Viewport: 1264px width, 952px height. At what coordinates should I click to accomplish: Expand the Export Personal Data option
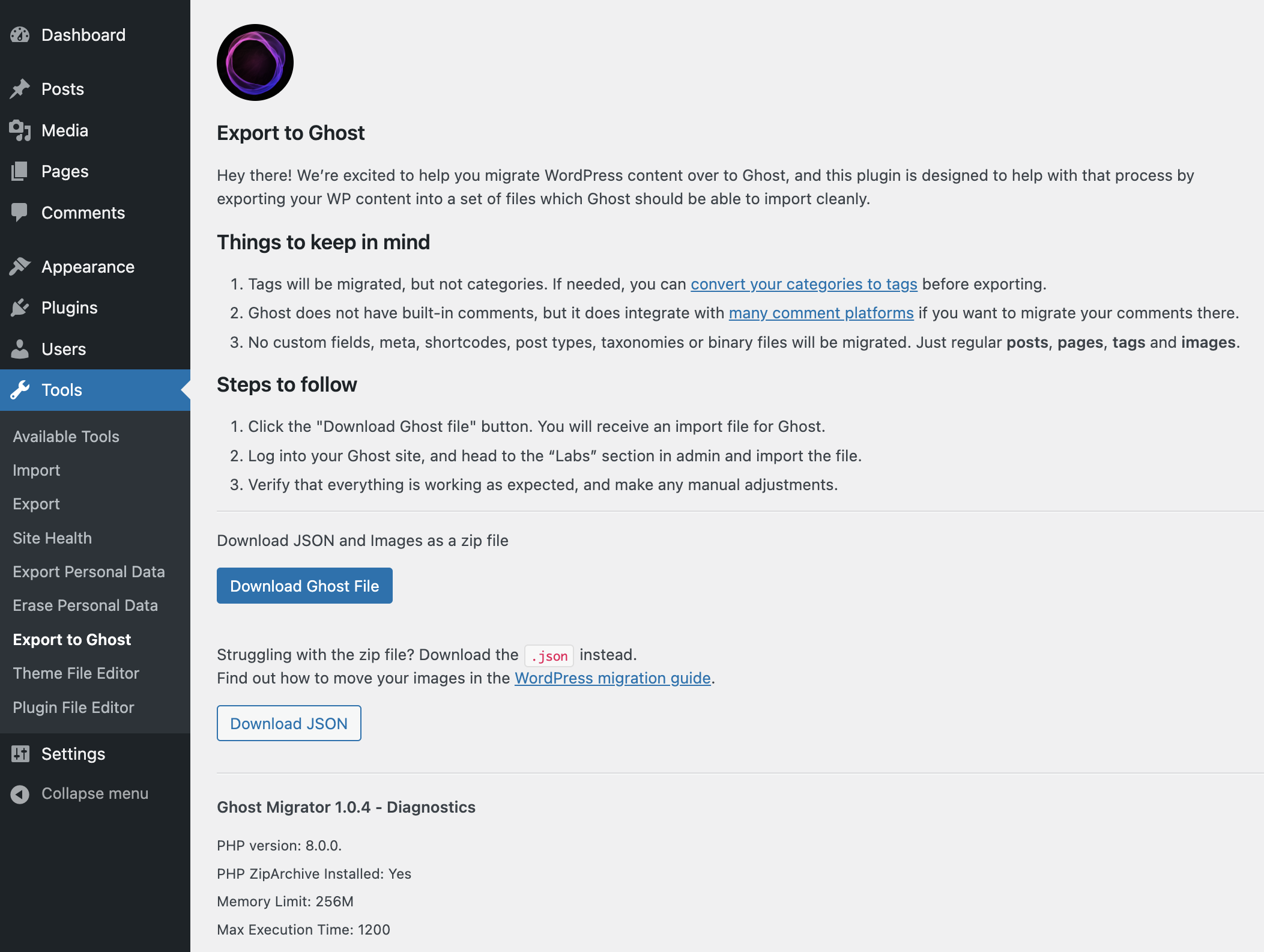point(89,571)
